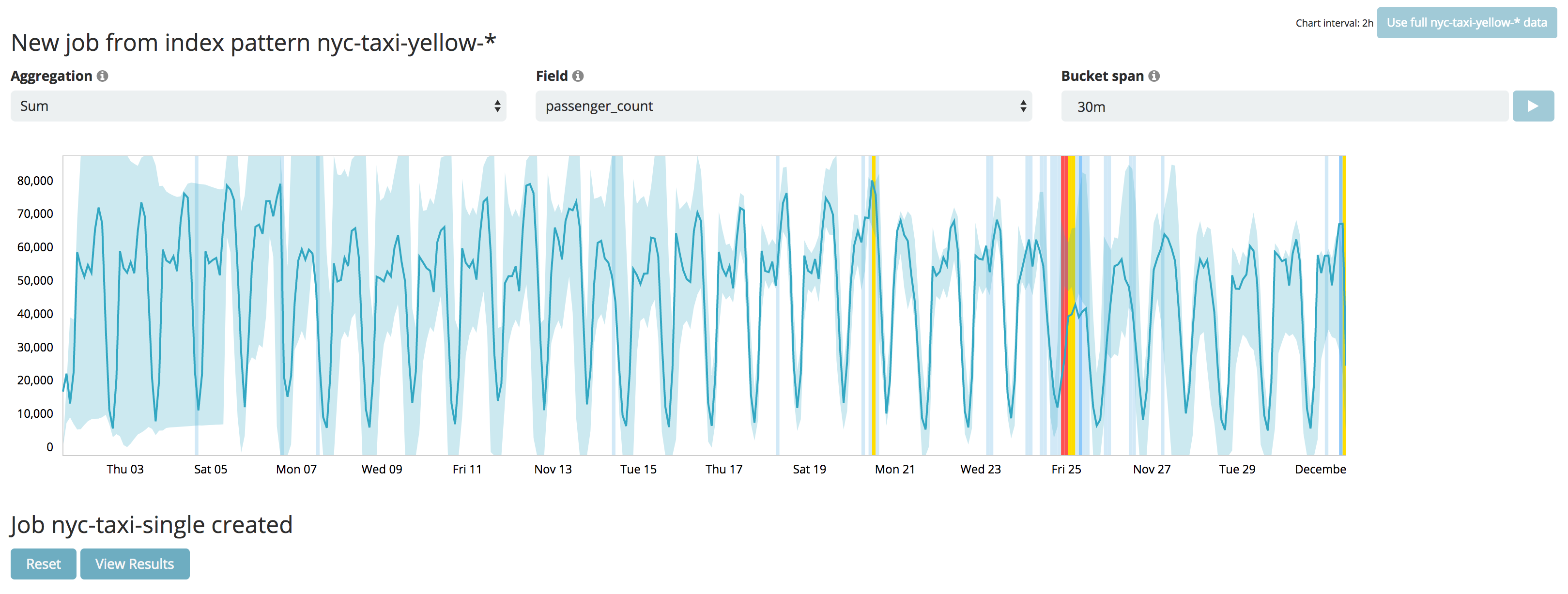
Task: Click the Tue 15 axis label
Action: [638, 469]
